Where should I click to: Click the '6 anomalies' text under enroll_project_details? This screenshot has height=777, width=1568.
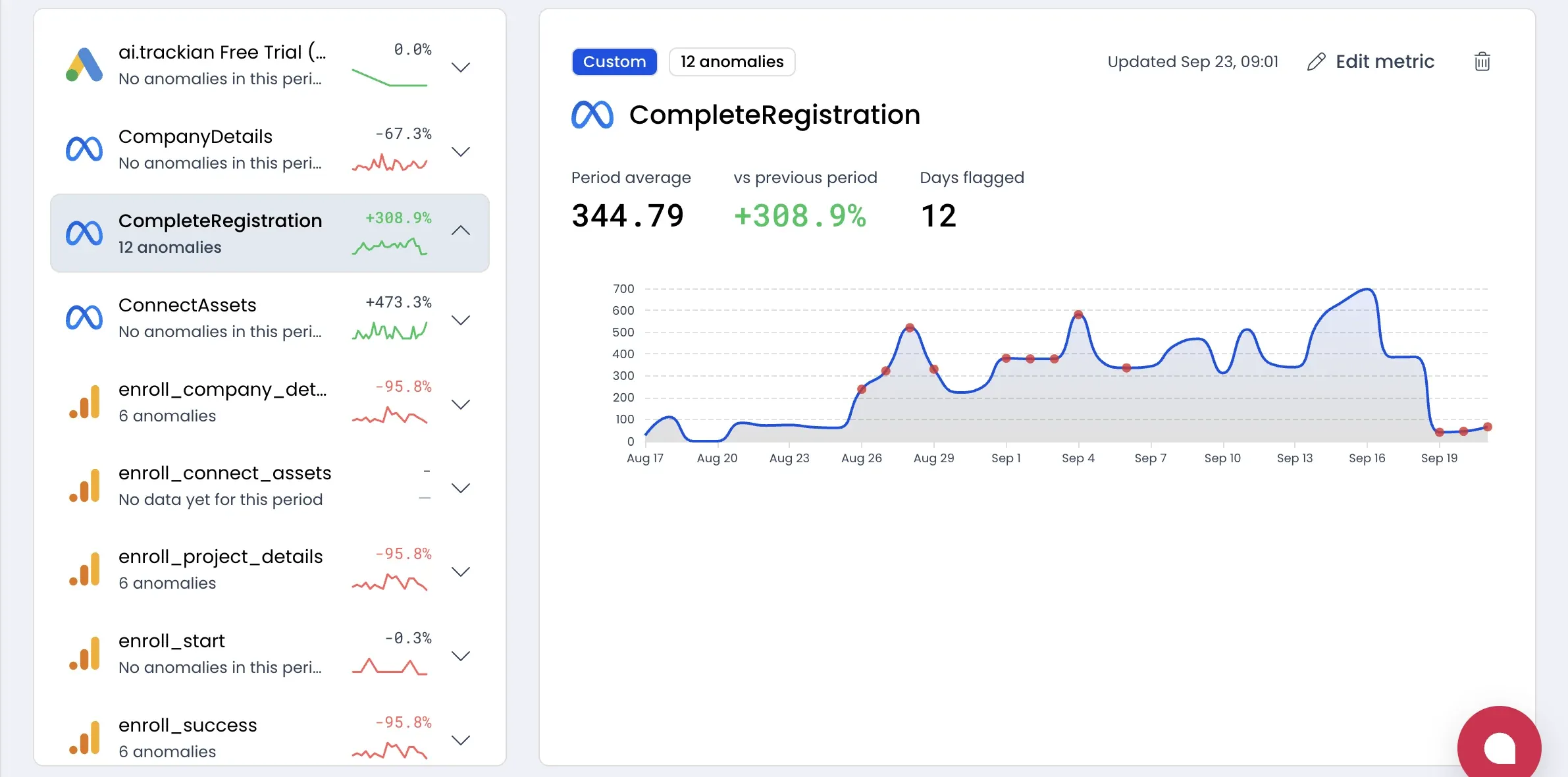167,583
